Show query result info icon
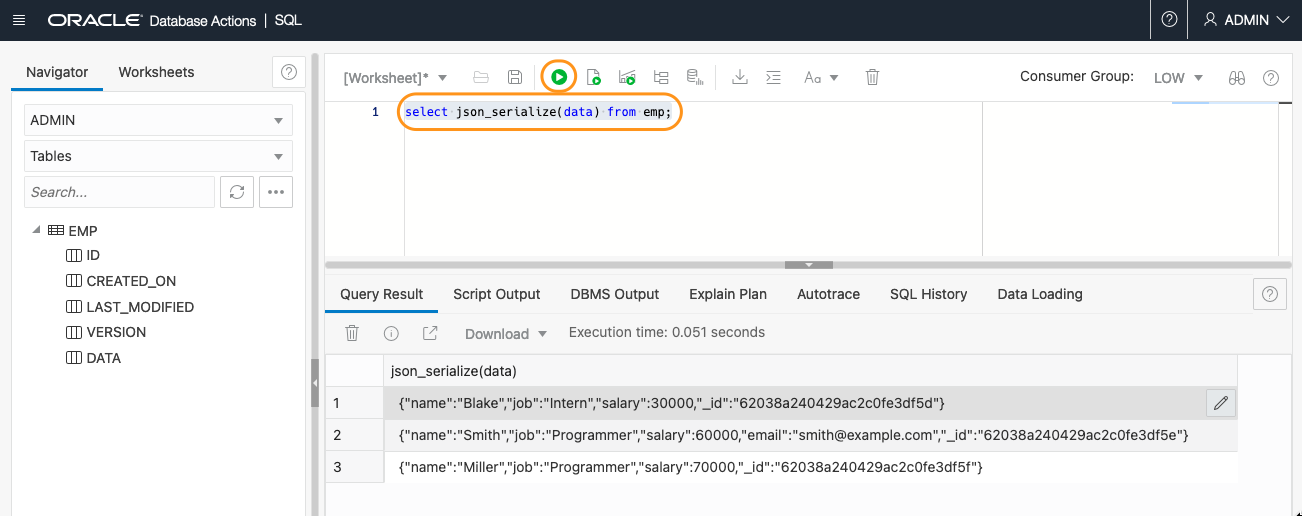Screen dimensions: 1302x516 click(x=391, y=333)
